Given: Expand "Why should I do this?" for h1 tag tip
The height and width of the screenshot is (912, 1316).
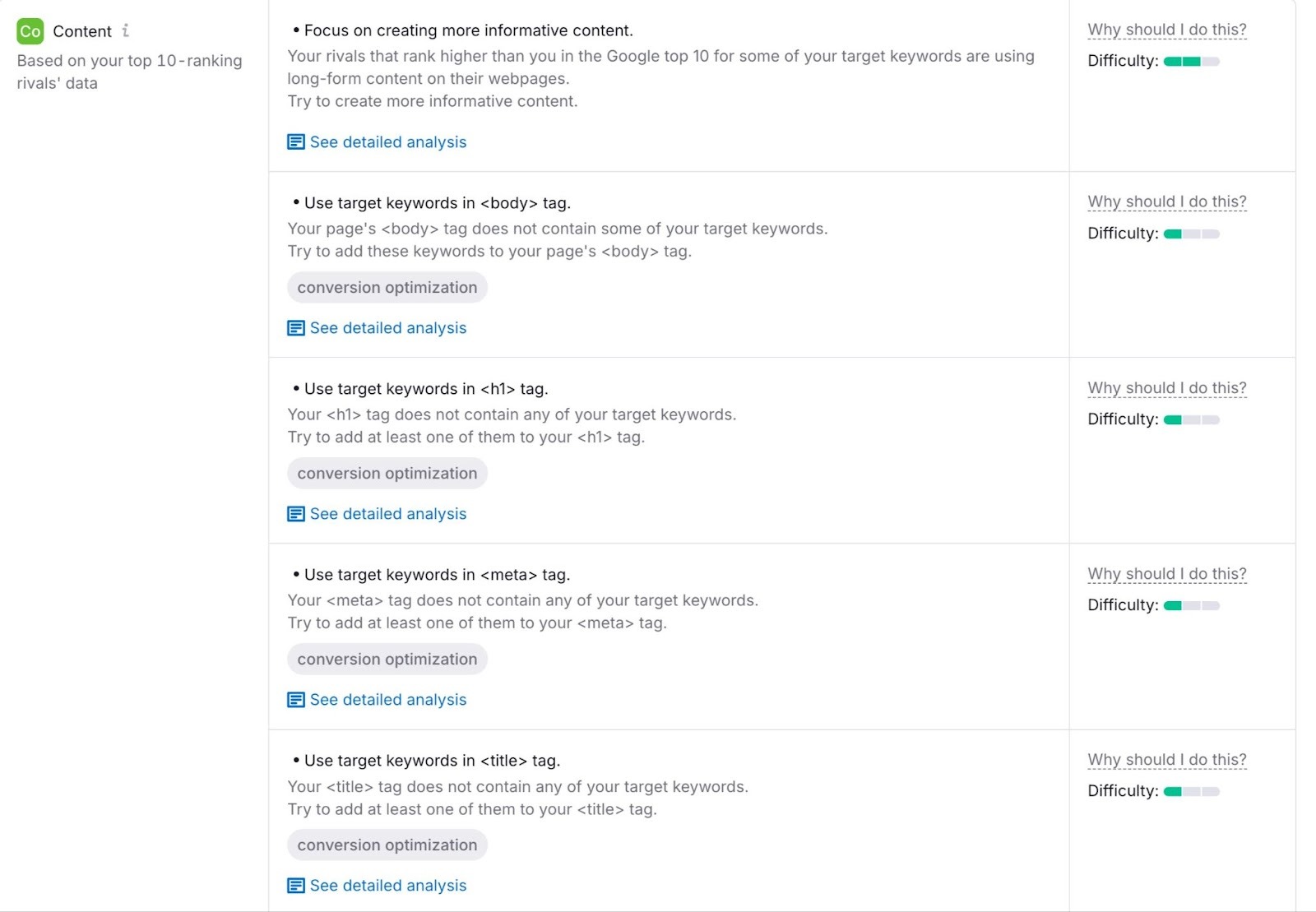Looking at the screenshot, I should pyautogui.click(x=1166, y=387).
